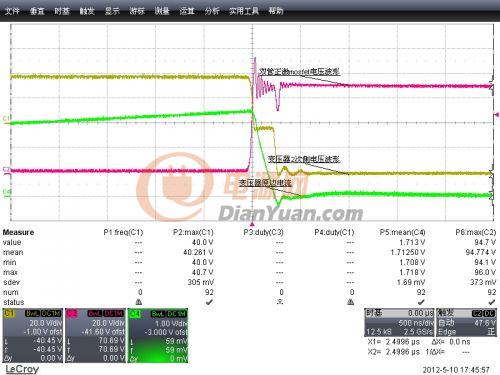This screenshot has height=375, width=500.
Task: Open the 游标 (Cursors) menu
Action: click(x=137, y=11)
